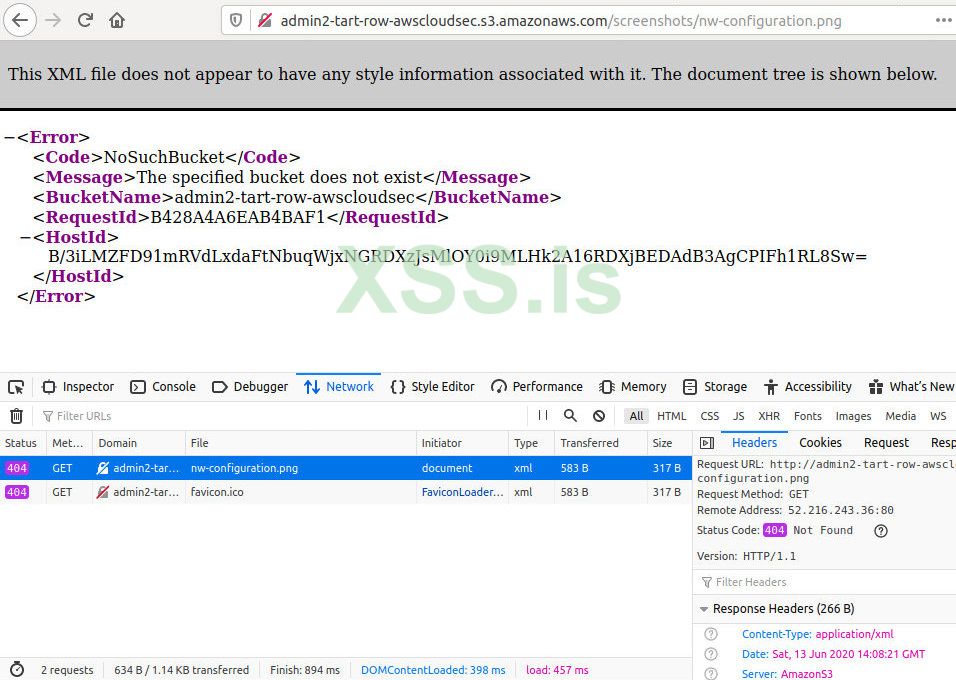Click the insecure connection padlock icon
The width and height of the screenshot is (956, 680).
click(265, 21)
